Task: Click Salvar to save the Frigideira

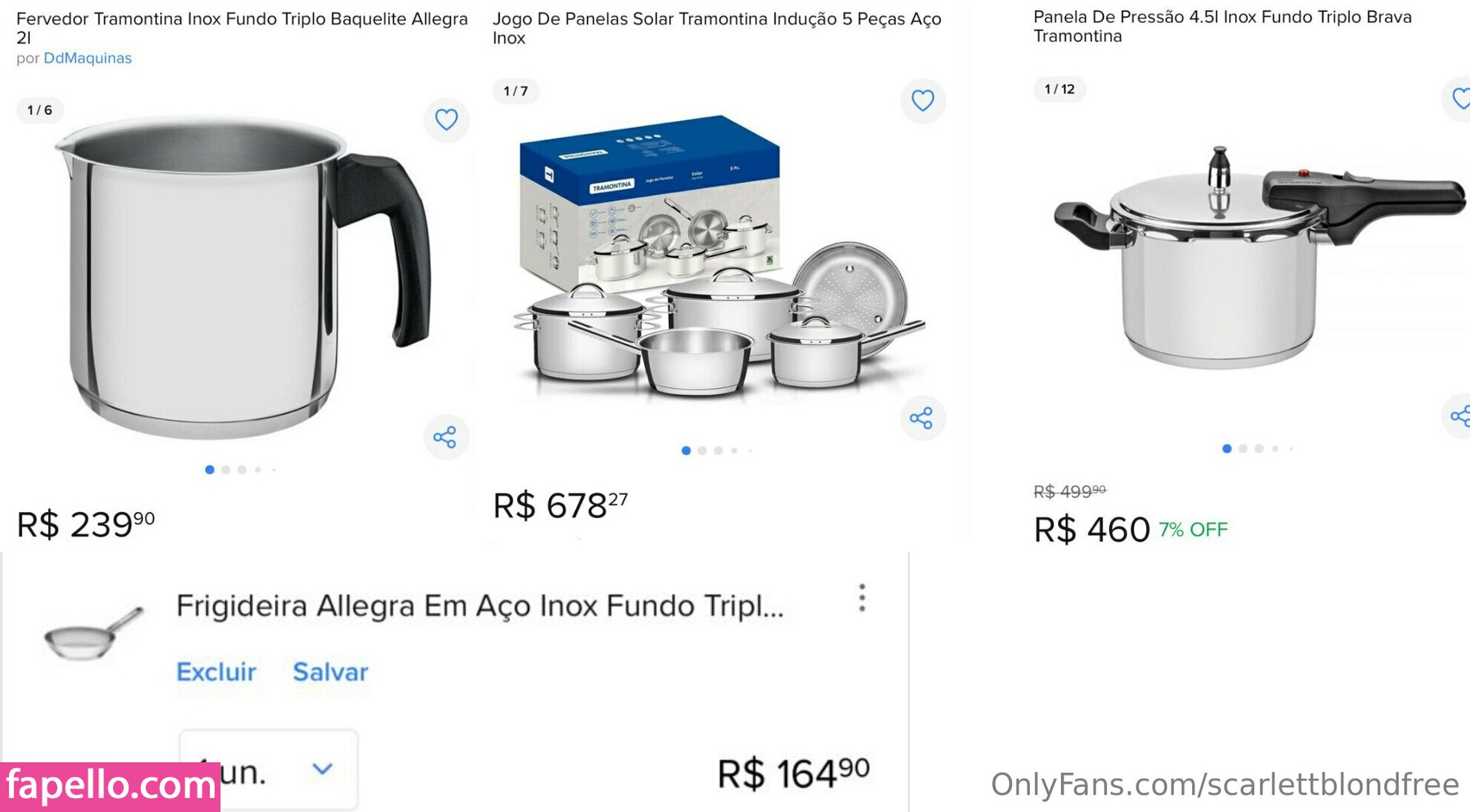Action: pos(331,672)
